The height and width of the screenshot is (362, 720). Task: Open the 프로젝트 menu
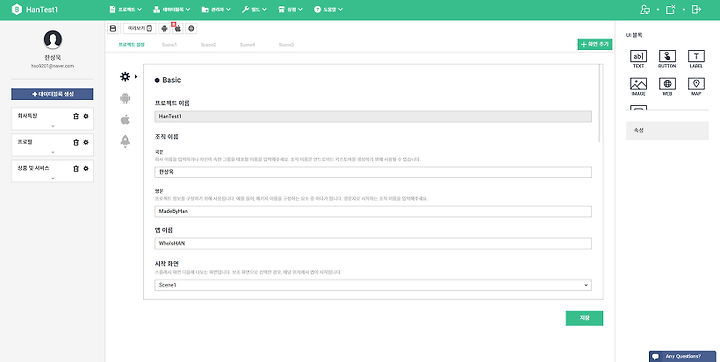pyautogui.click(x=125, y=9)
